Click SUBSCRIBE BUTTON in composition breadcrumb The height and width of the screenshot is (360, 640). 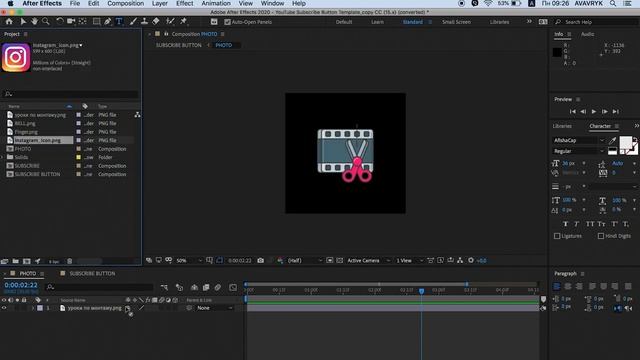(178, 45)
